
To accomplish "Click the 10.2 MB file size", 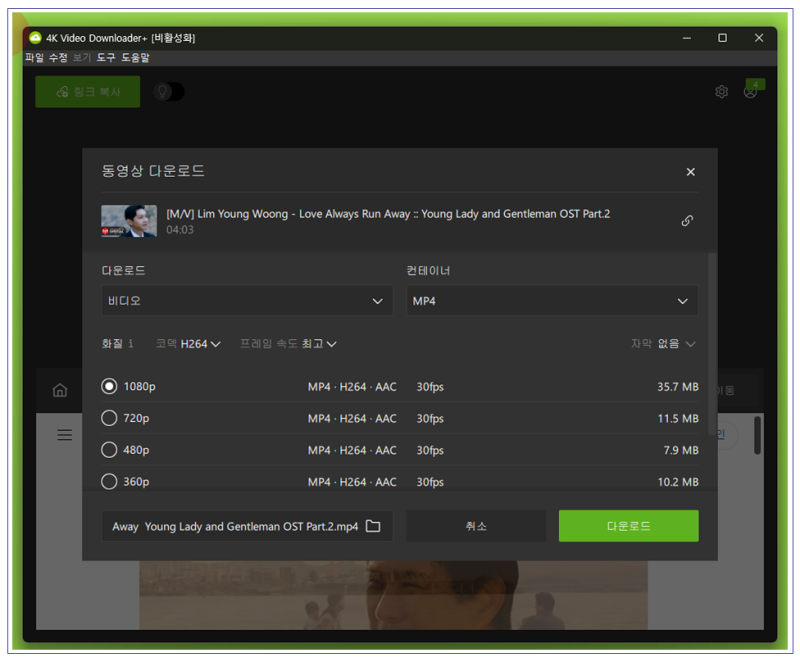I will click(678, 481).
